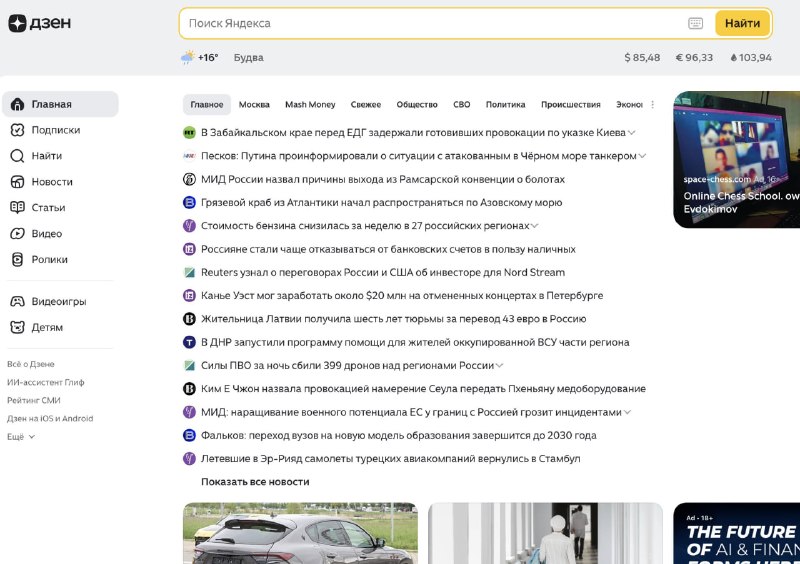Select the Главное news tab
This screenshot has height=564, width=800.
click(x=207, y=105)
